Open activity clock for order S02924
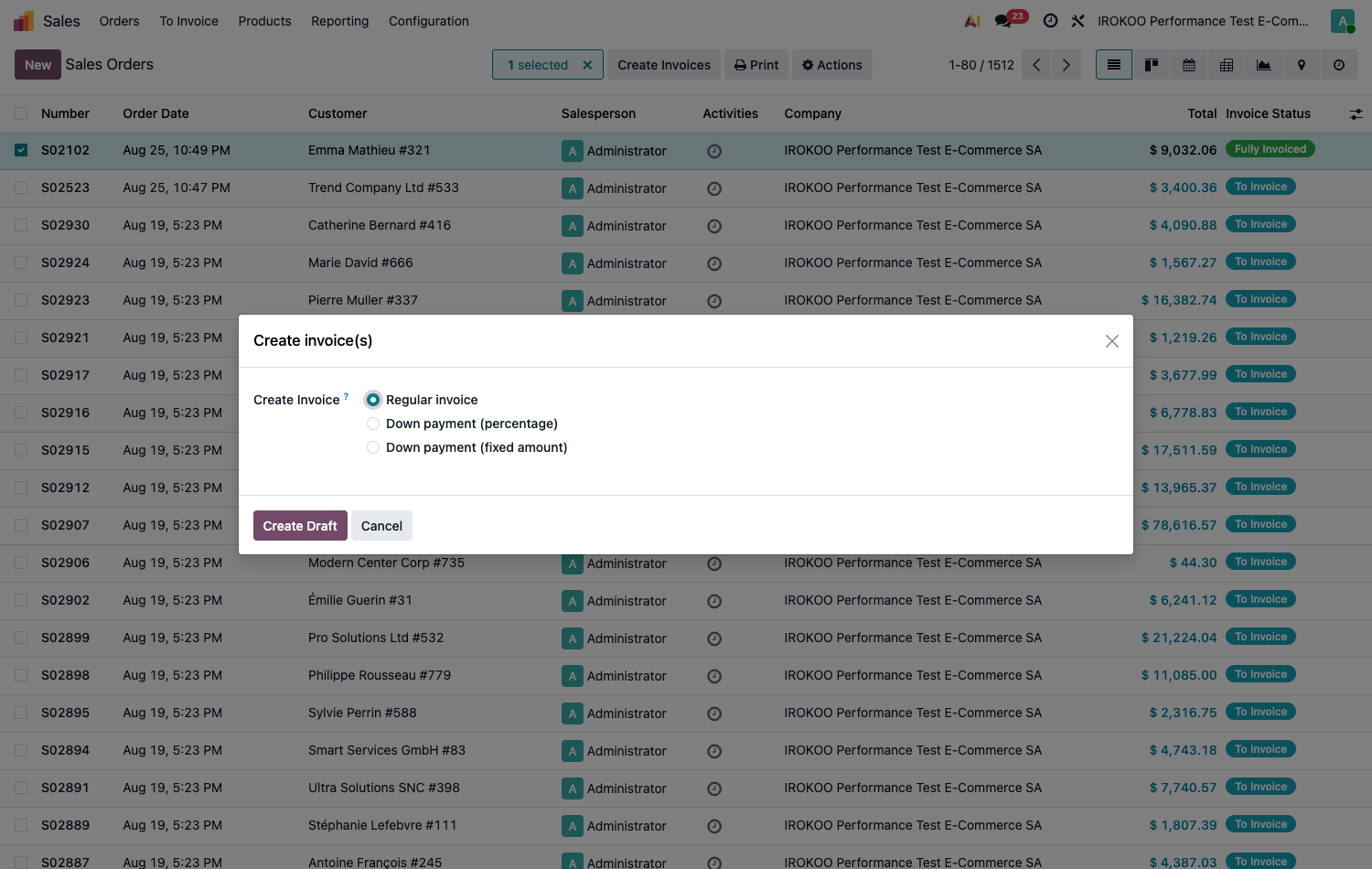The width and height of the screenshot is (1372, 869). [x=714, y=263]
